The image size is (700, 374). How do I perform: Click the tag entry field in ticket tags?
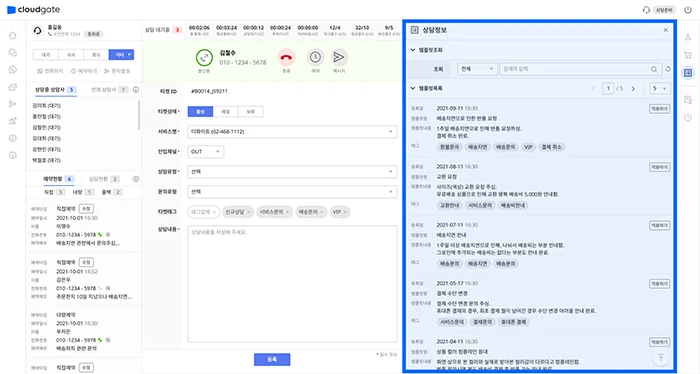pos(204,212)
